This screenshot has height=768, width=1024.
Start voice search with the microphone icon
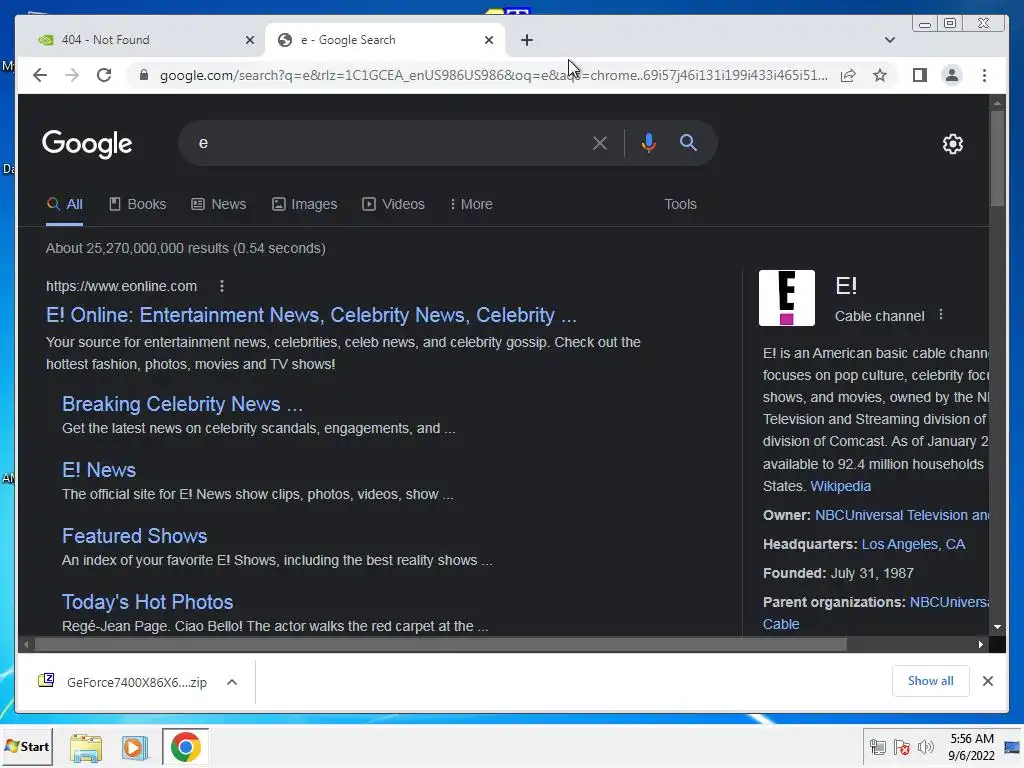click(x=648, y=143)
